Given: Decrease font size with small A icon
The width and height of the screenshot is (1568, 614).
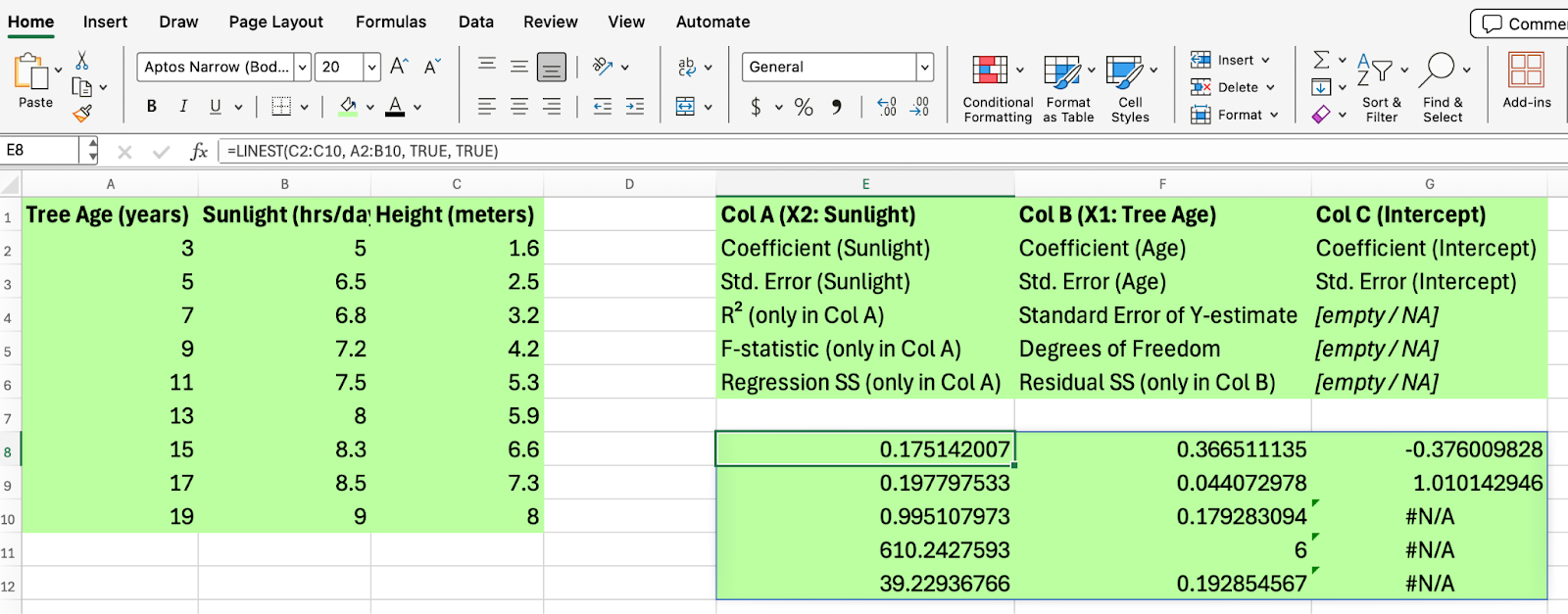Looking at the screenshot, I should 431,67.
